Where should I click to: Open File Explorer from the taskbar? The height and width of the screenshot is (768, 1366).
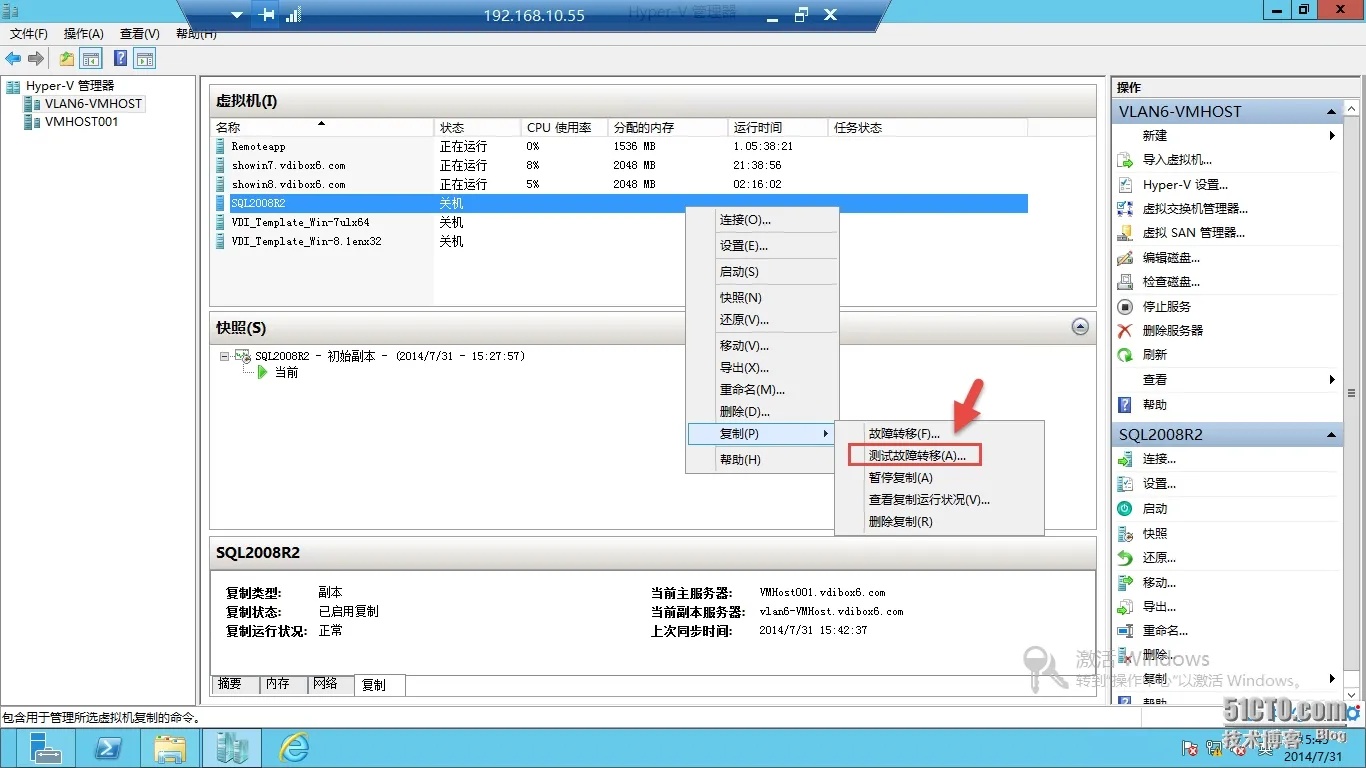coord(170,748)
